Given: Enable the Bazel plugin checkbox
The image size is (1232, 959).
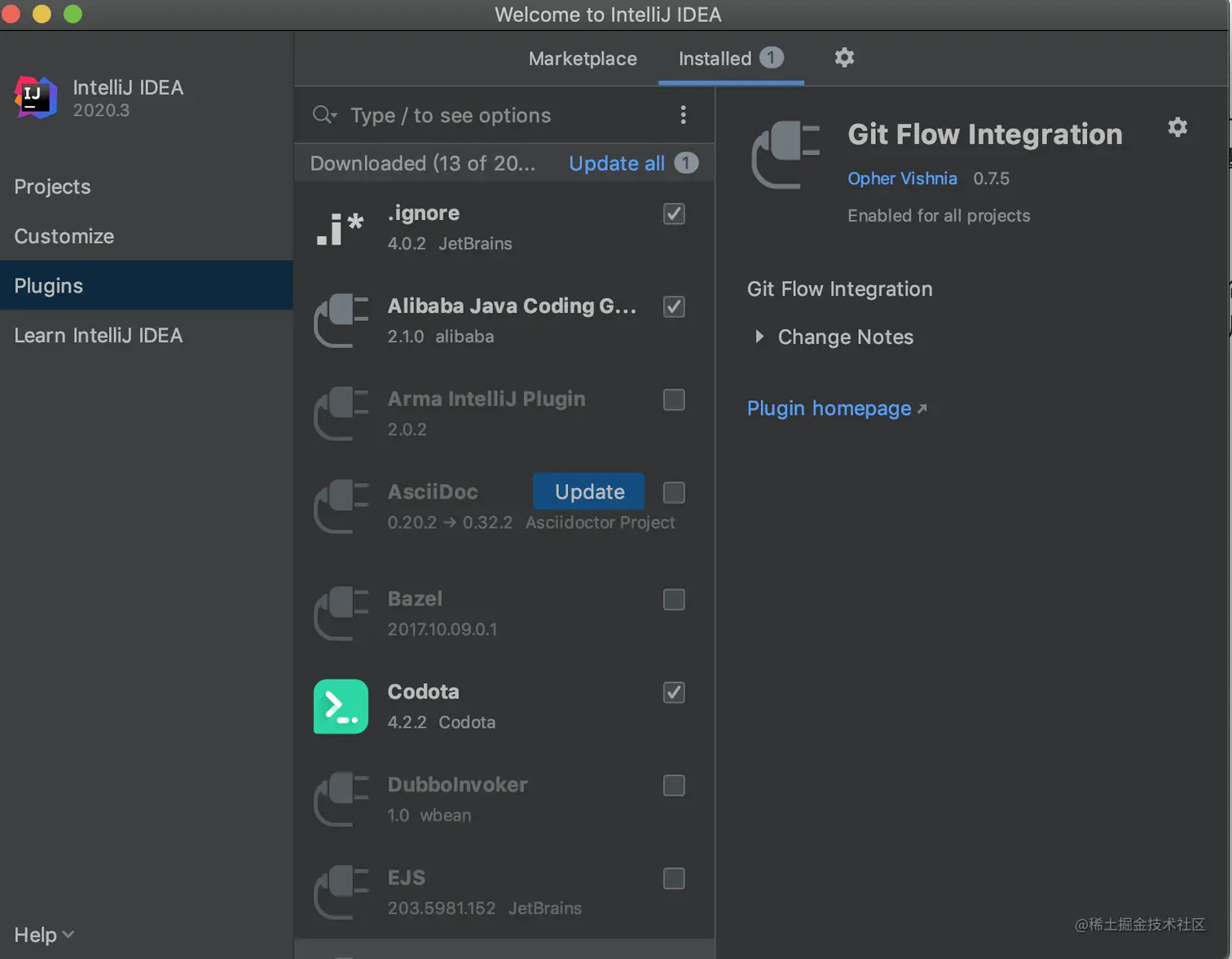Looking at the screenshot, I should click(x=674, y=600).
